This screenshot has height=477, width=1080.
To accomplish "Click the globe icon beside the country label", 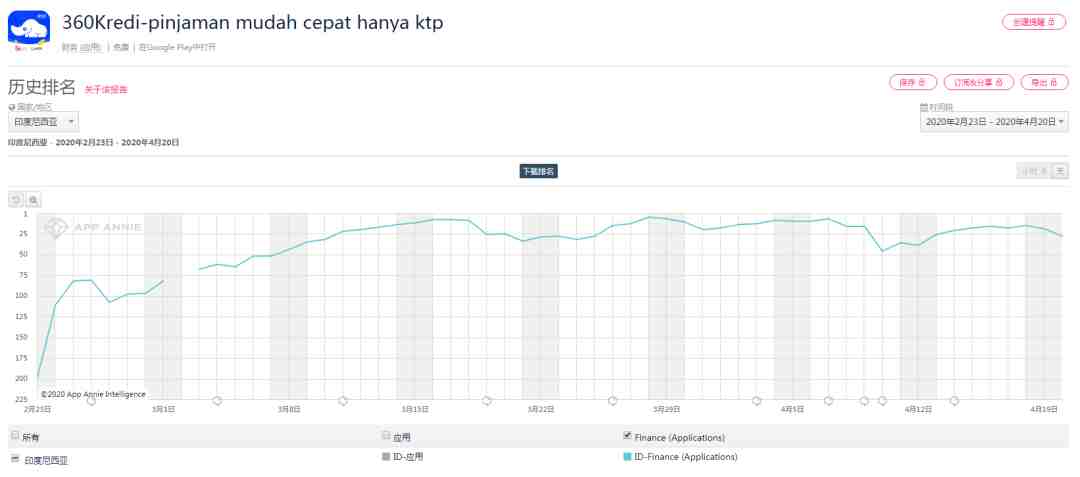I will [x=12, y=106].
